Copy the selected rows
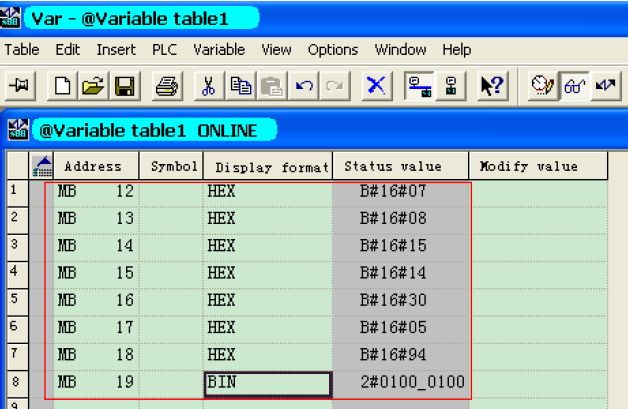This screenshot has width=628, height=409. [241, 86]
